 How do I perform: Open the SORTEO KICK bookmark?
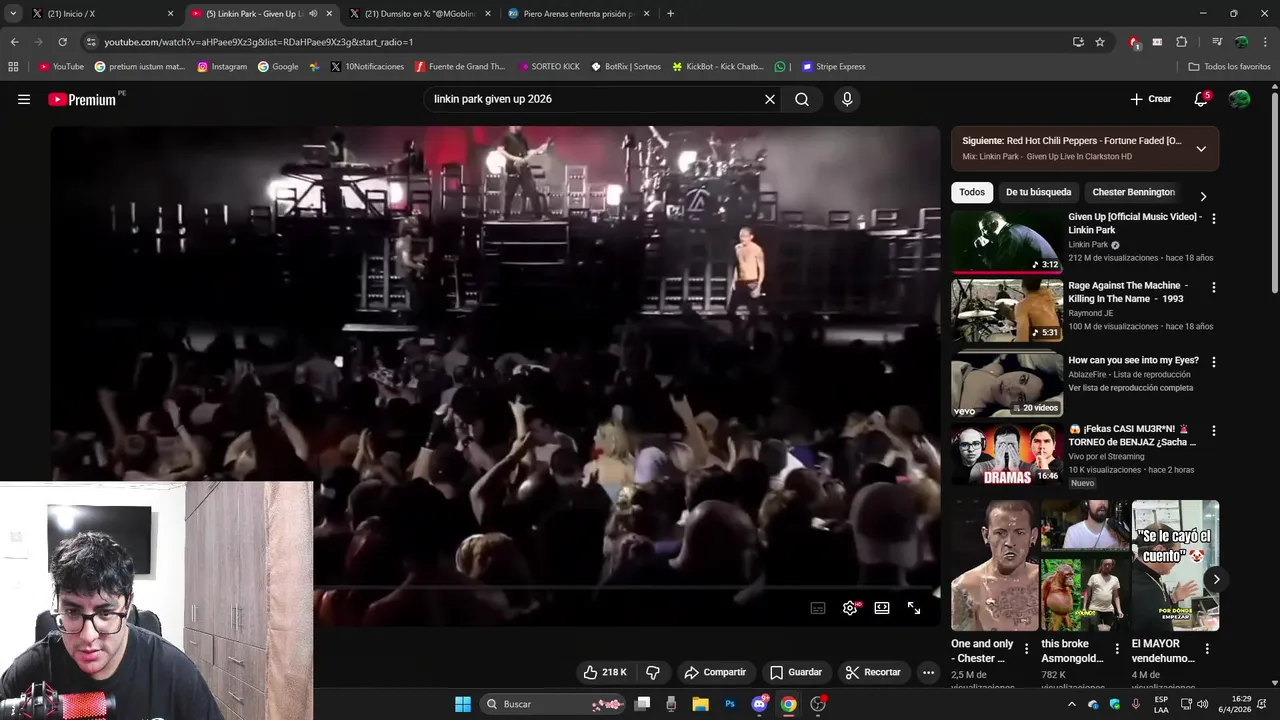pyautogui.click(x=548, y=67)
